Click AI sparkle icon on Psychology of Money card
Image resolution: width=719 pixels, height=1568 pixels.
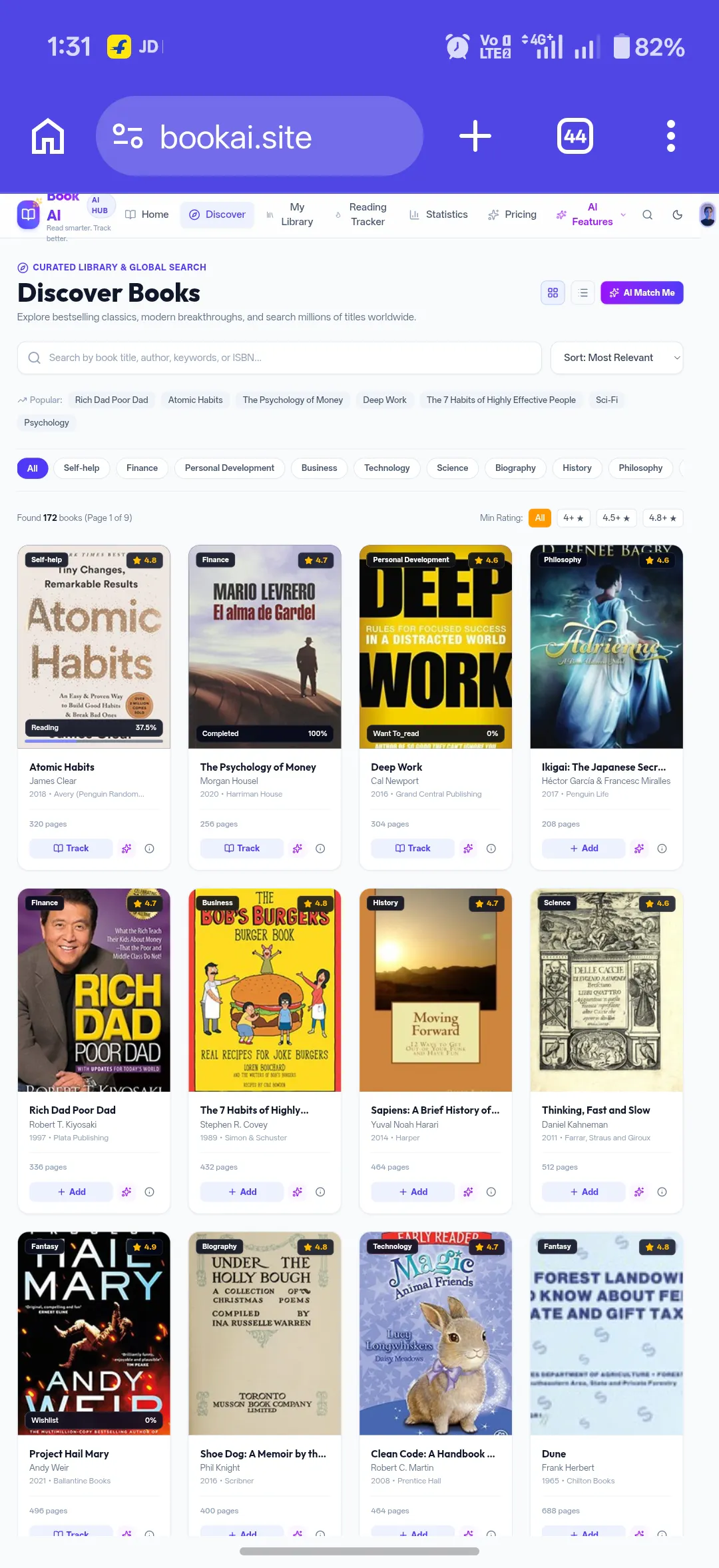pos(298,848)
